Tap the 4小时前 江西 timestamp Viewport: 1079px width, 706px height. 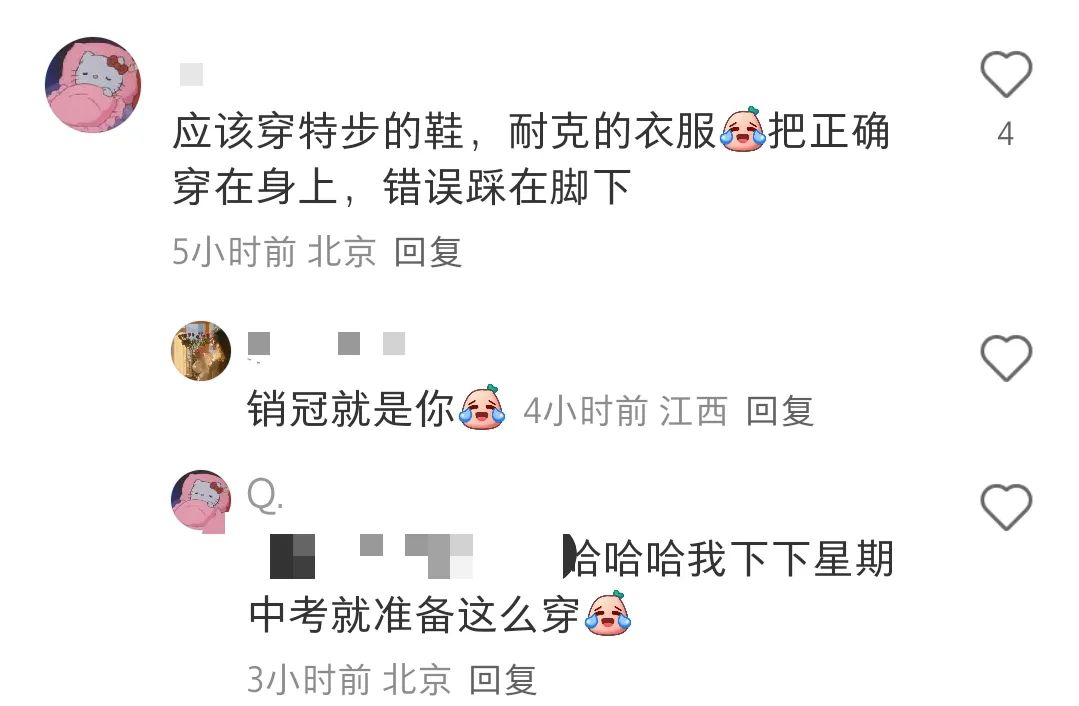[626, 411]
